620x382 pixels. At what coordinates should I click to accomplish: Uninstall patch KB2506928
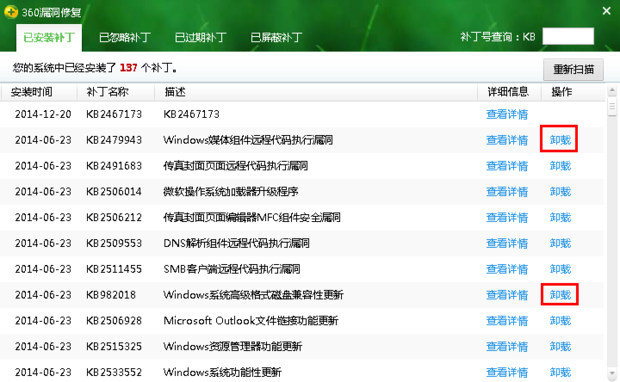tap(560, 321)
